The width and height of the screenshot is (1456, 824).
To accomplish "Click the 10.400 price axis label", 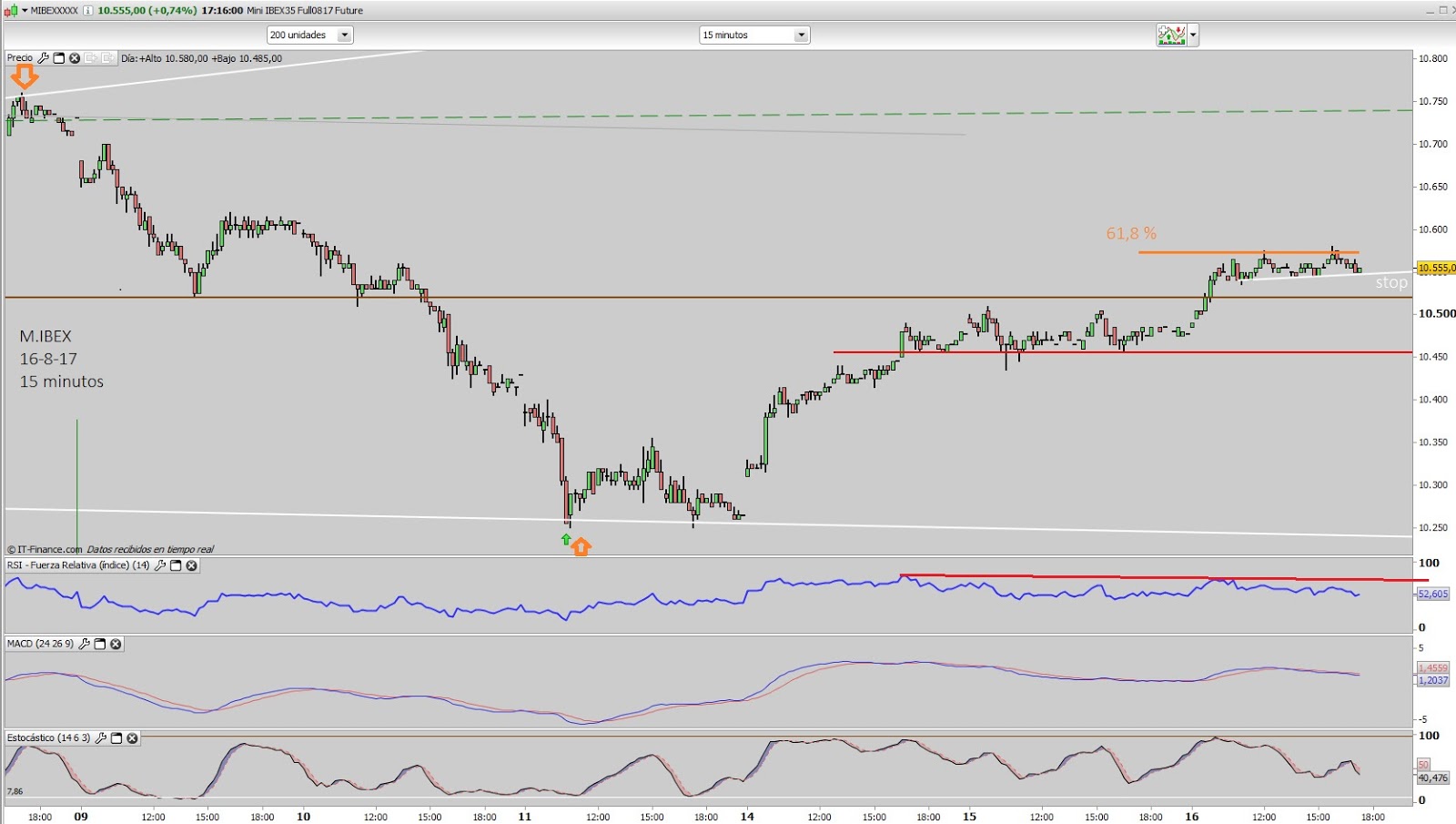I will [x=1433, y=400].
